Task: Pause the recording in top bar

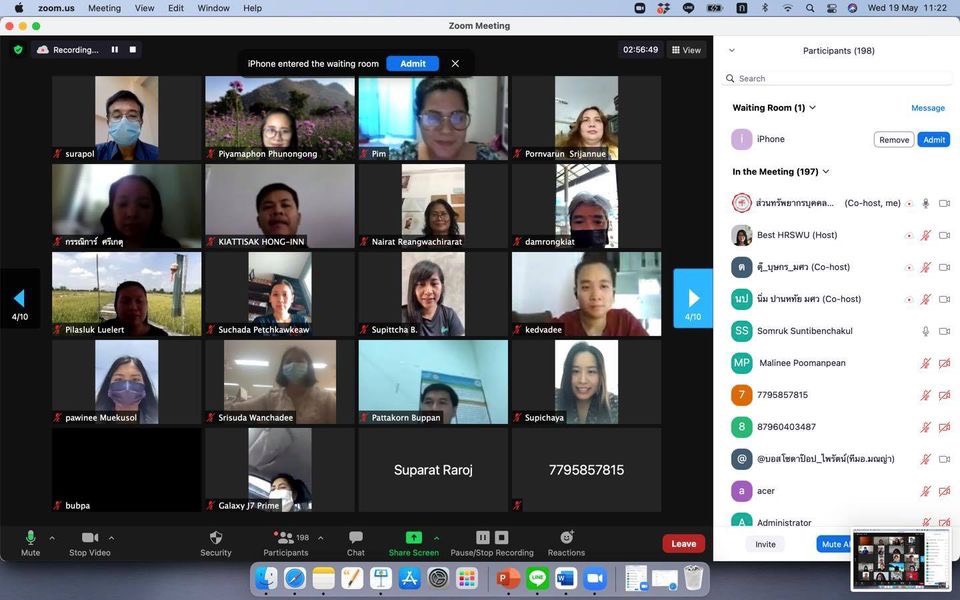Action: click(x=115, y=49)
